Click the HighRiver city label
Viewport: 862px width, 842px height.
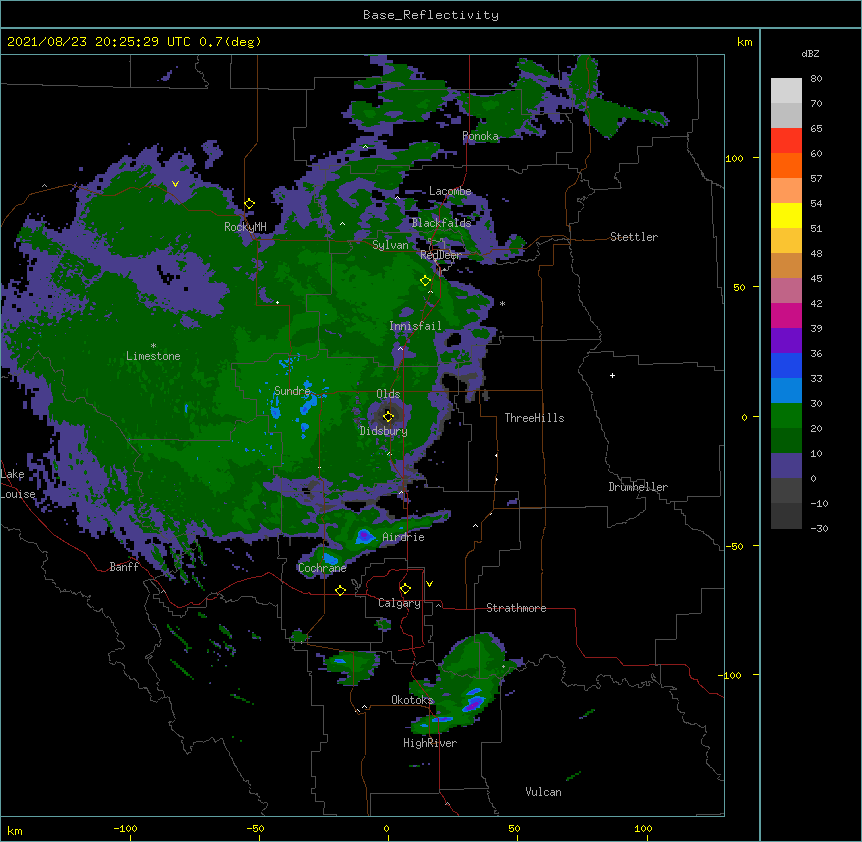click(x=430, y=743)
